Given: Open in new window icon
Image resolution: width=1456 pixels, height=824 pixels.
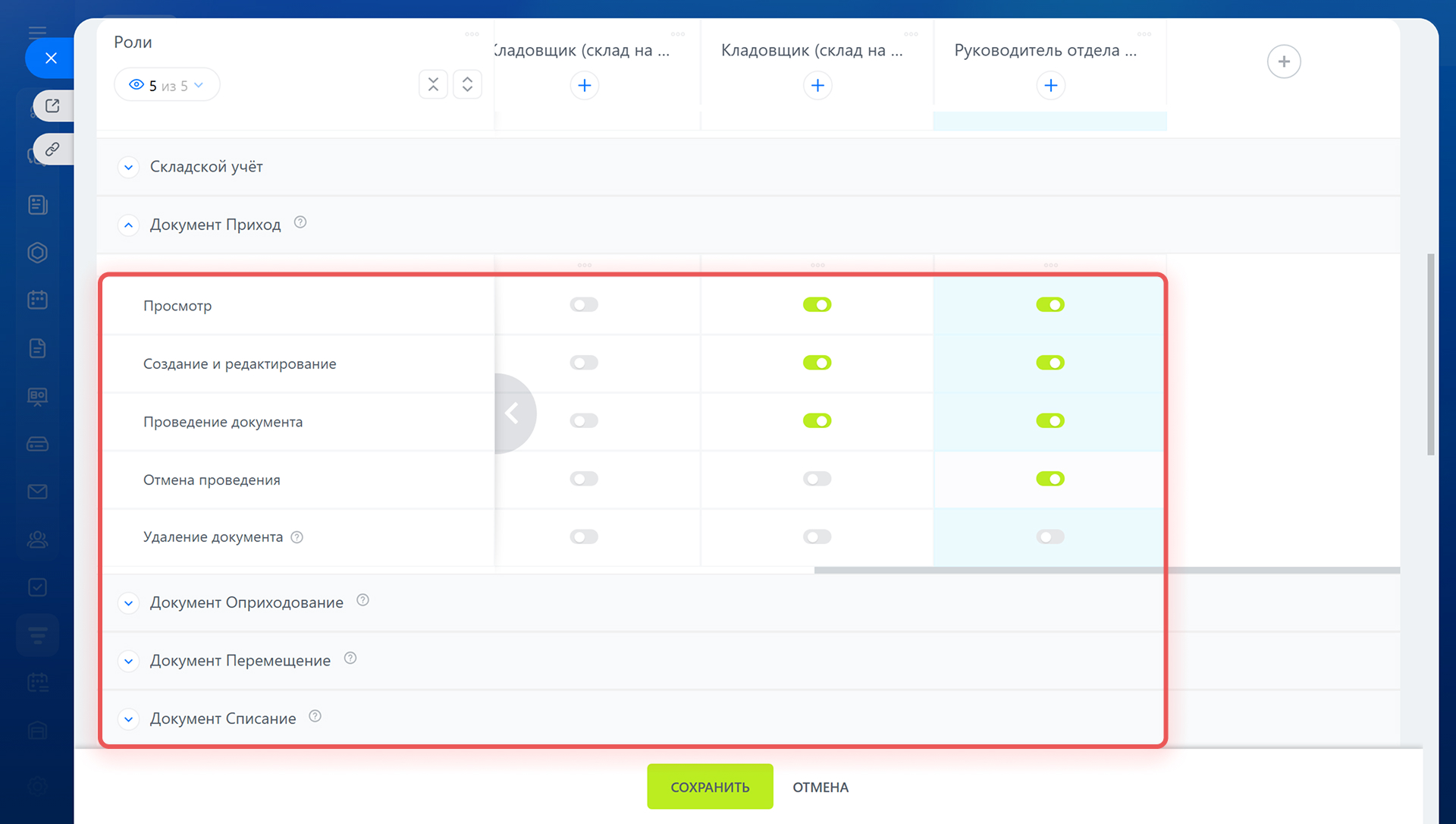Looking at the screenshot, I should pos(52,106).
